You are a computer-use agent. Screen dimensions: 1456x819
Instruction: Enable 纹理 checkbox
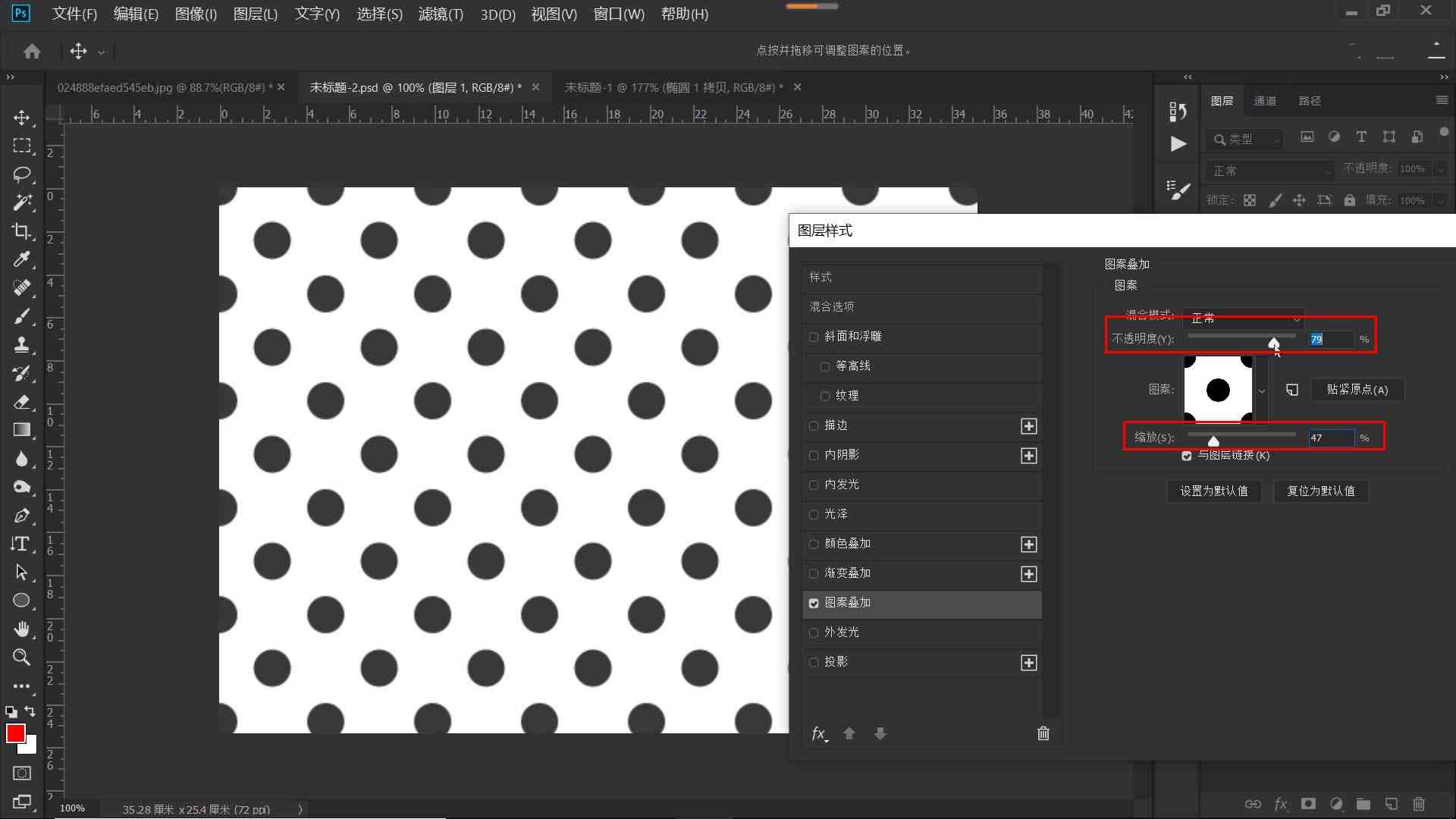825,396
